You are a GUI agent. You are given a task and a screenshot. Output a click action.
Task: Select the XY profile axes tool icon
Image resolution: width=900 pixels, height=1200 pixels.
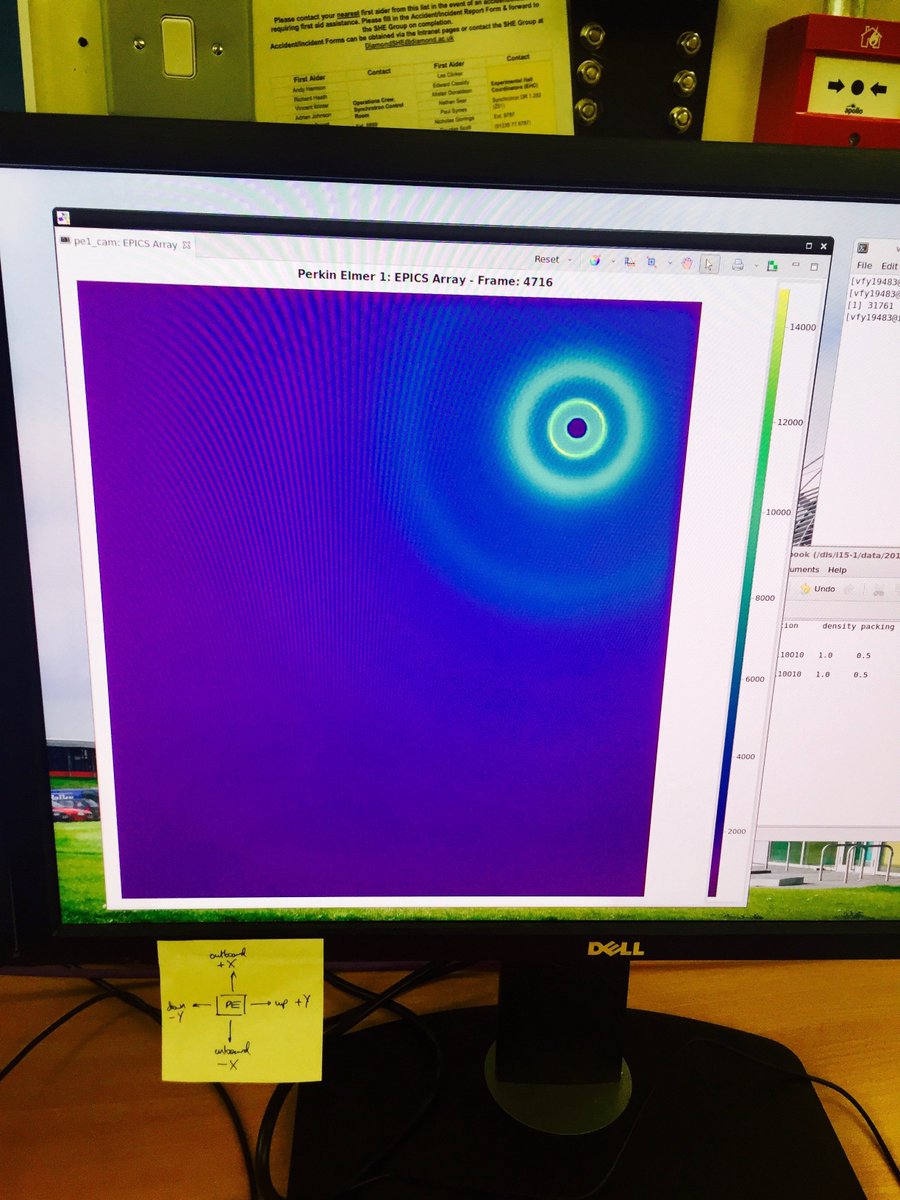[630, 261]
